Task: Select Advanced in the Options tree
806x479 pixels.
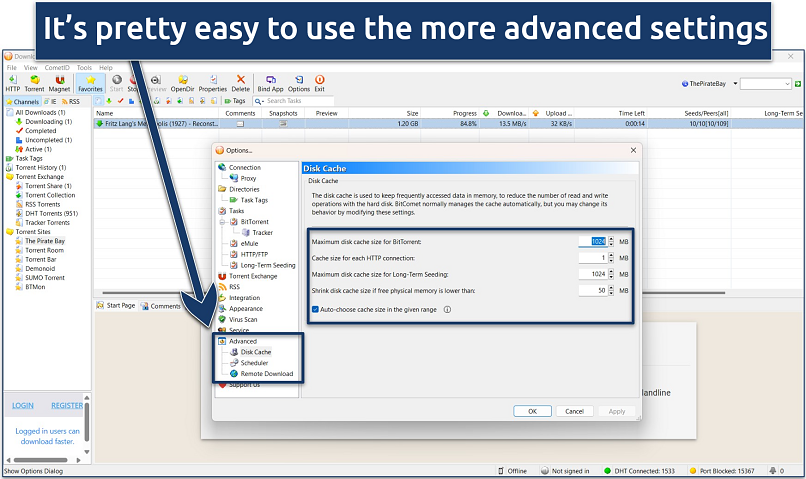Action: (243, 341)
